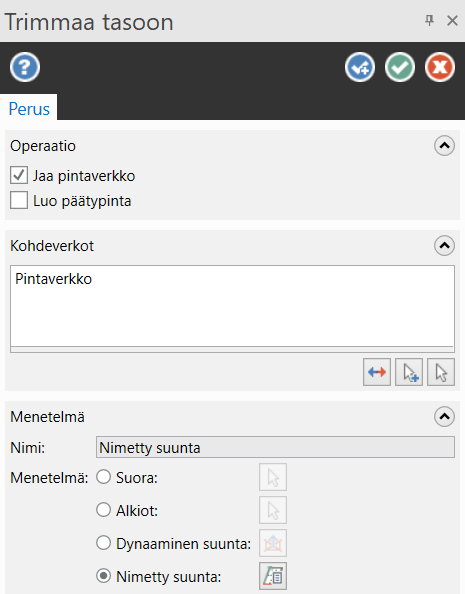Choose the Alkiot method option
465x594 pixels.
click(x=103, y=510)
